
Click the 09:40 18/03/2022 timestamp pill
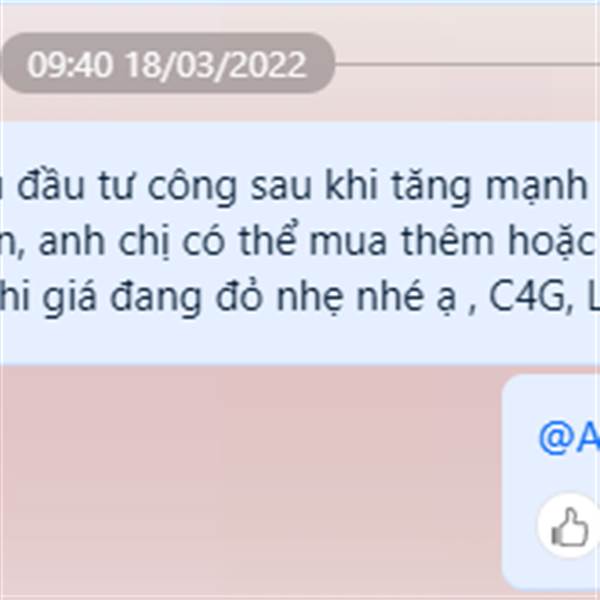click(168, 64)
